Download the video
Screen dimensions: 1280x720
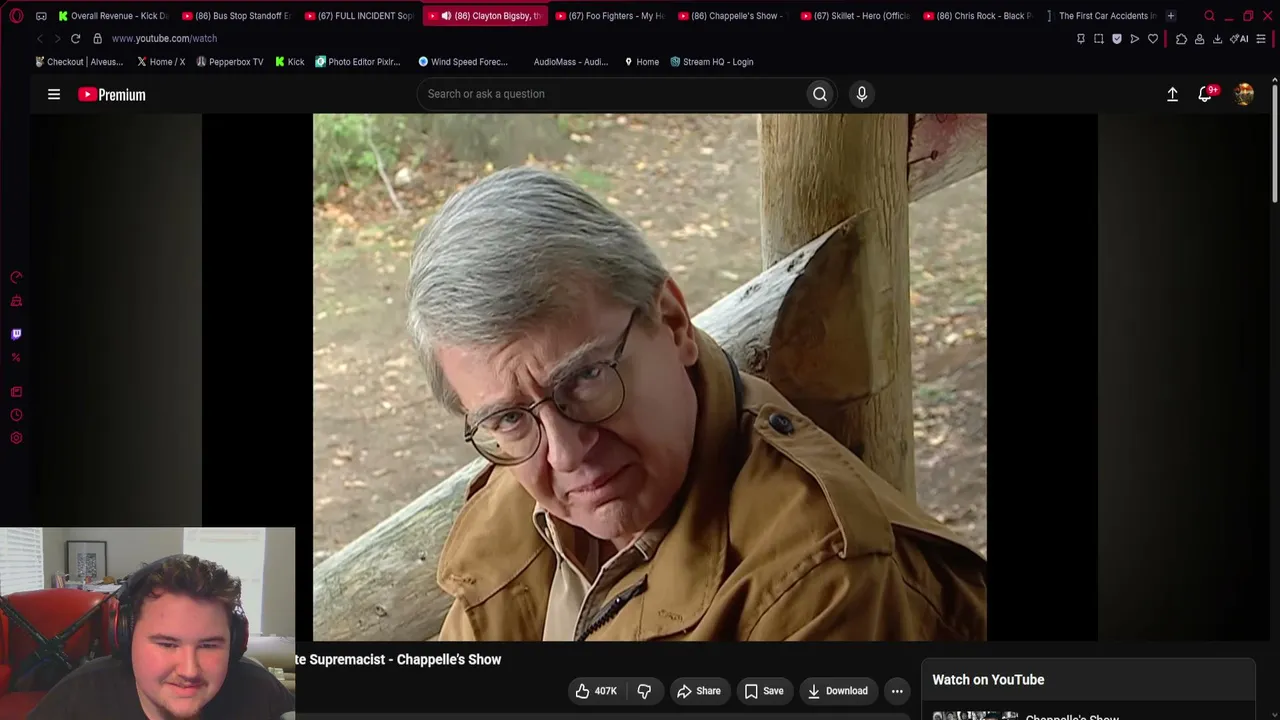pos(838,691)
